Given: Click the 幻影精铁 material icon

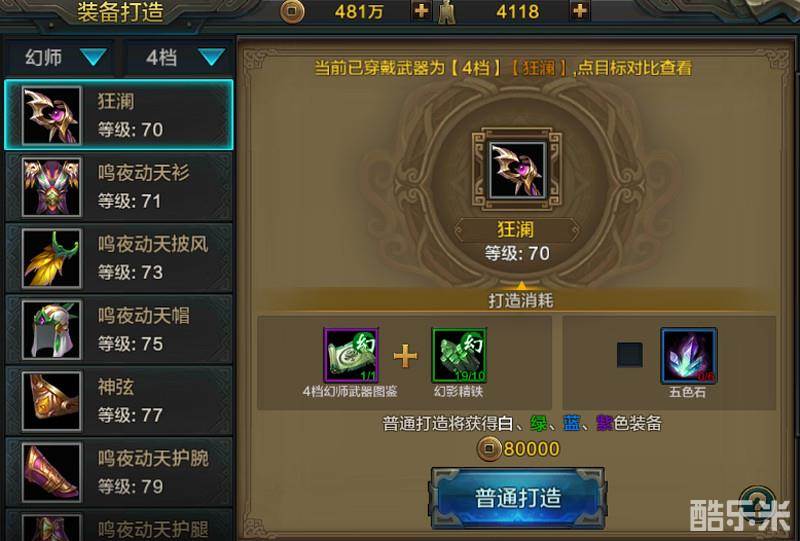Looking at the screenshot, I should (459, 355).
